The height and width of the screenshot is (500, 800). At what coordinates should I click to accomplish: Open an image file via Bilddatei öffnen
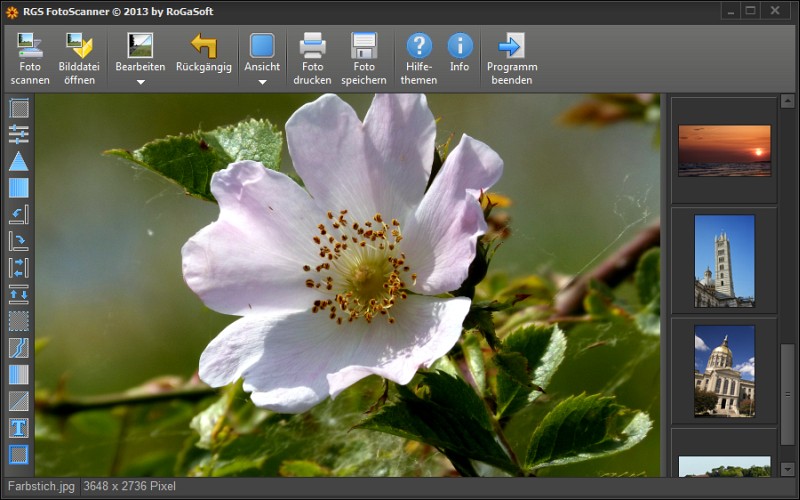click(x=78, y=57)
